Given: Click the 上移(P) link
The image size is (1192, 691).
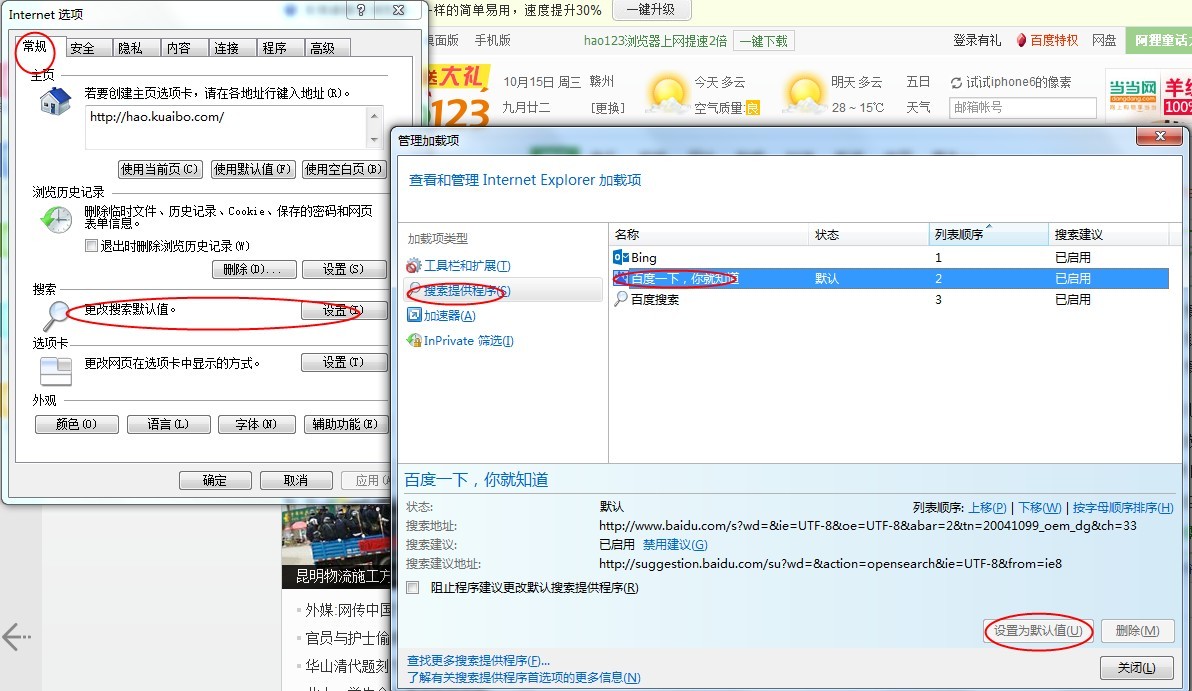Looking at the screenshot, I should click(988, 508).
